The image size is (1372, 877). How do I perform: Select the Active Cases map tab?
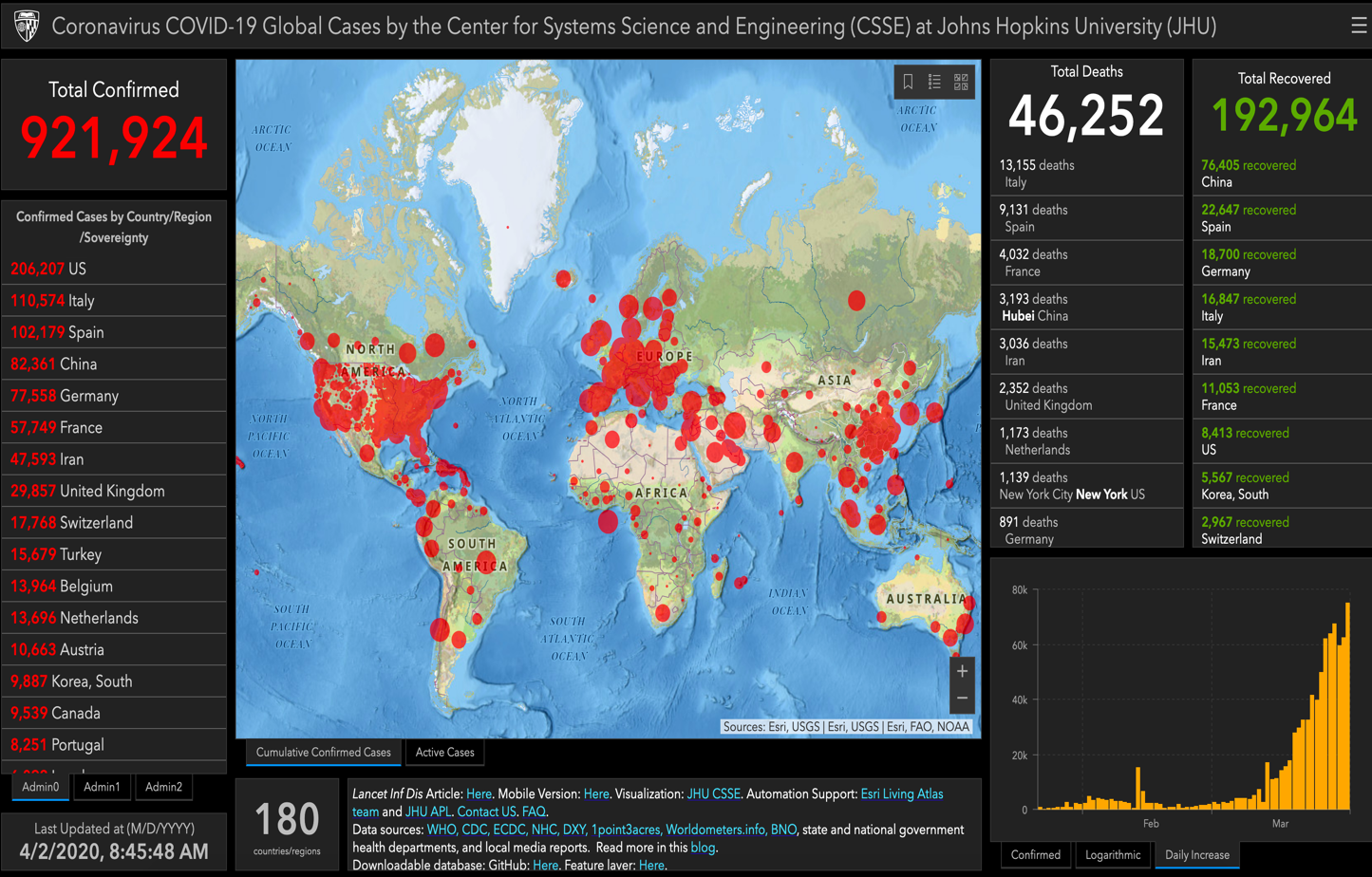tap(445, 753)
